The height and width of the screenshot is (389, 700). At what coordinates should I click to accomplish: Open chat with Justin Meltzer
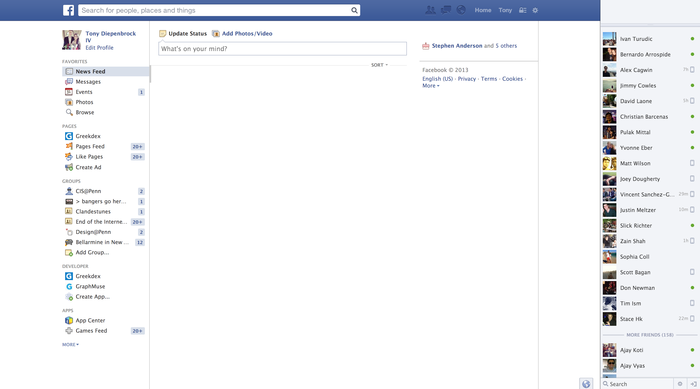(x=650, y=210)
